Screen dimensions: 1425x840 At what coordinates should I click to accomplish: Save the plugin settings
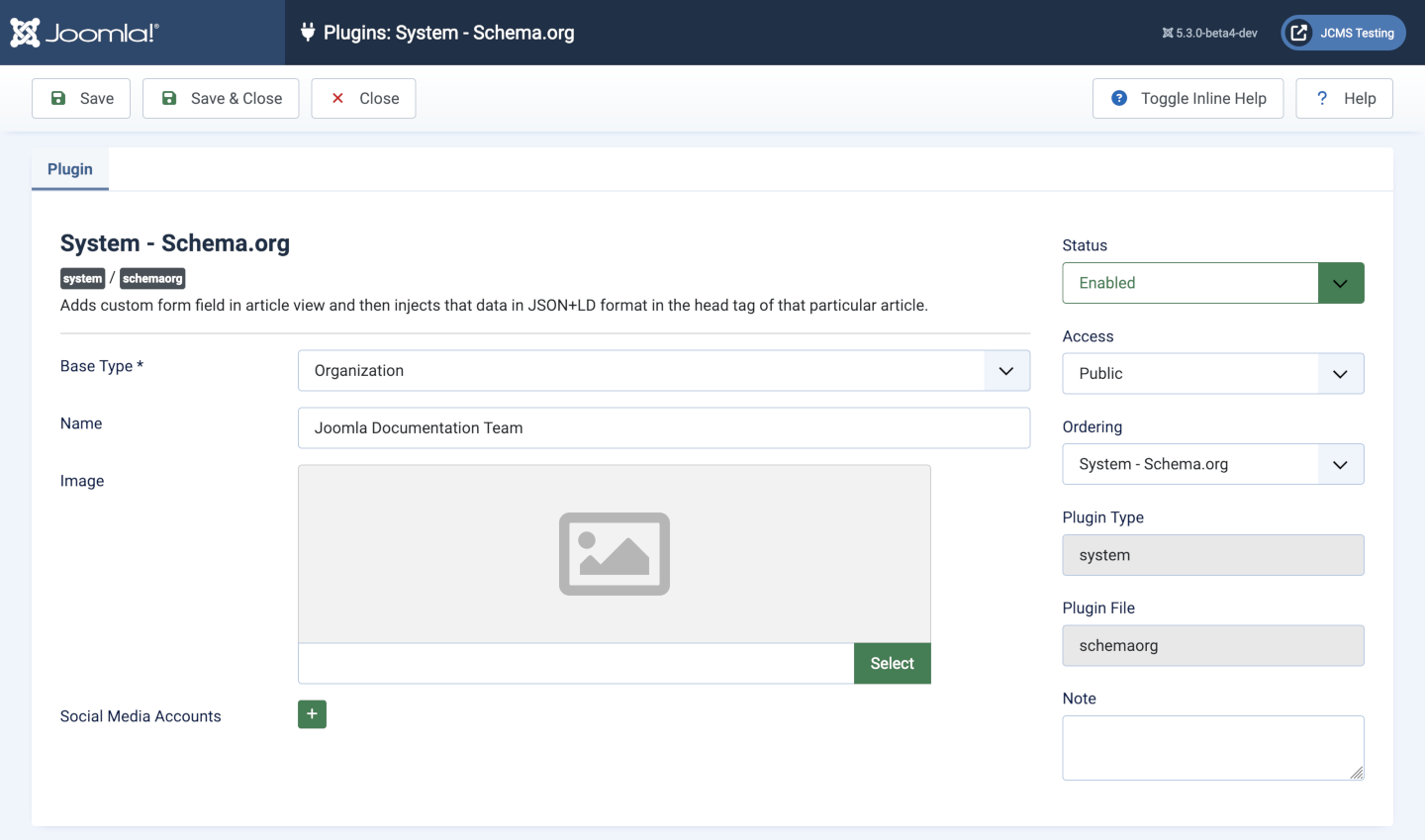(81, 98)
